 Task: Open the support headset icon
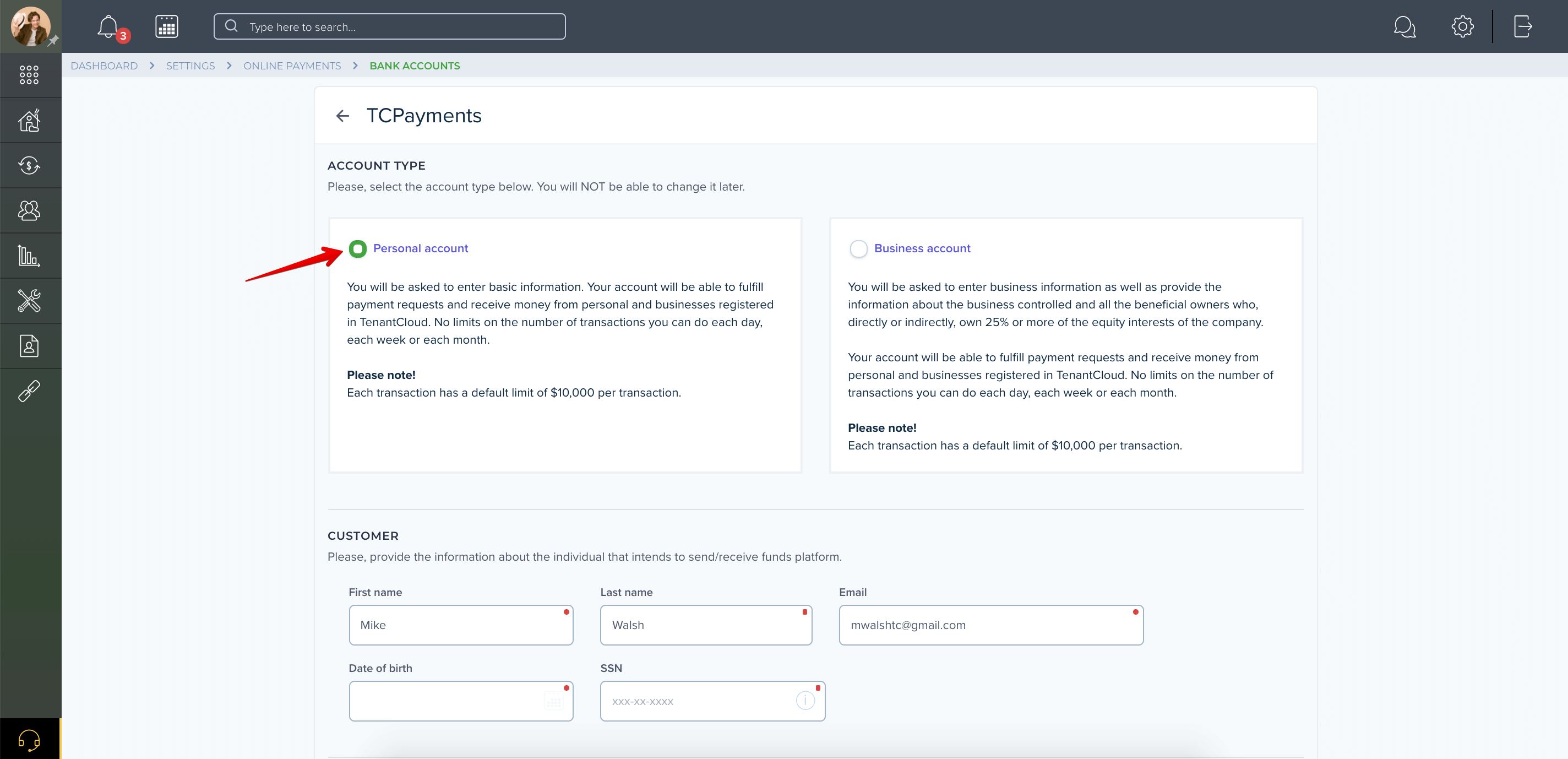pyautogui.click(x=29, y=740)
